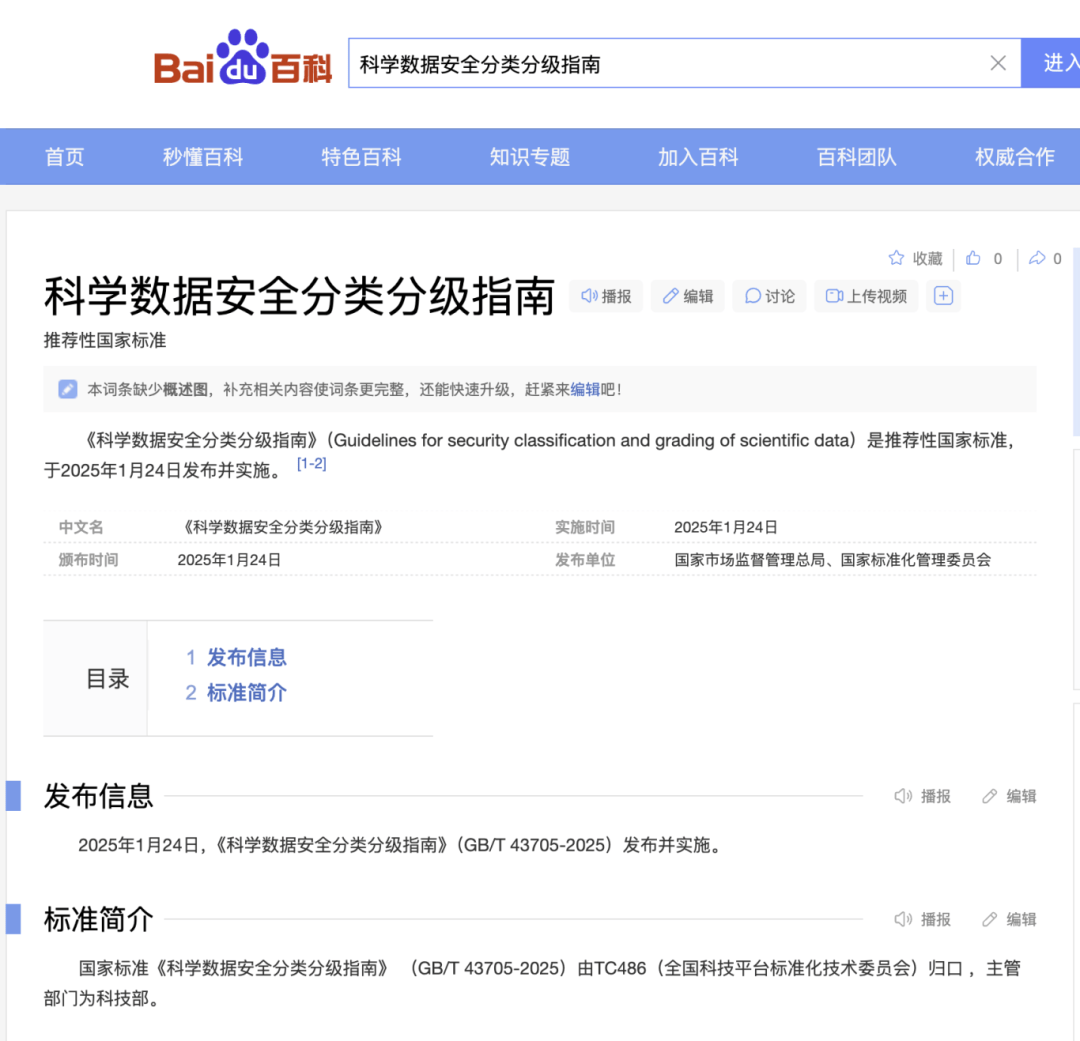Jump to 标准简介 in table of contents

click(x=246, y=693)
